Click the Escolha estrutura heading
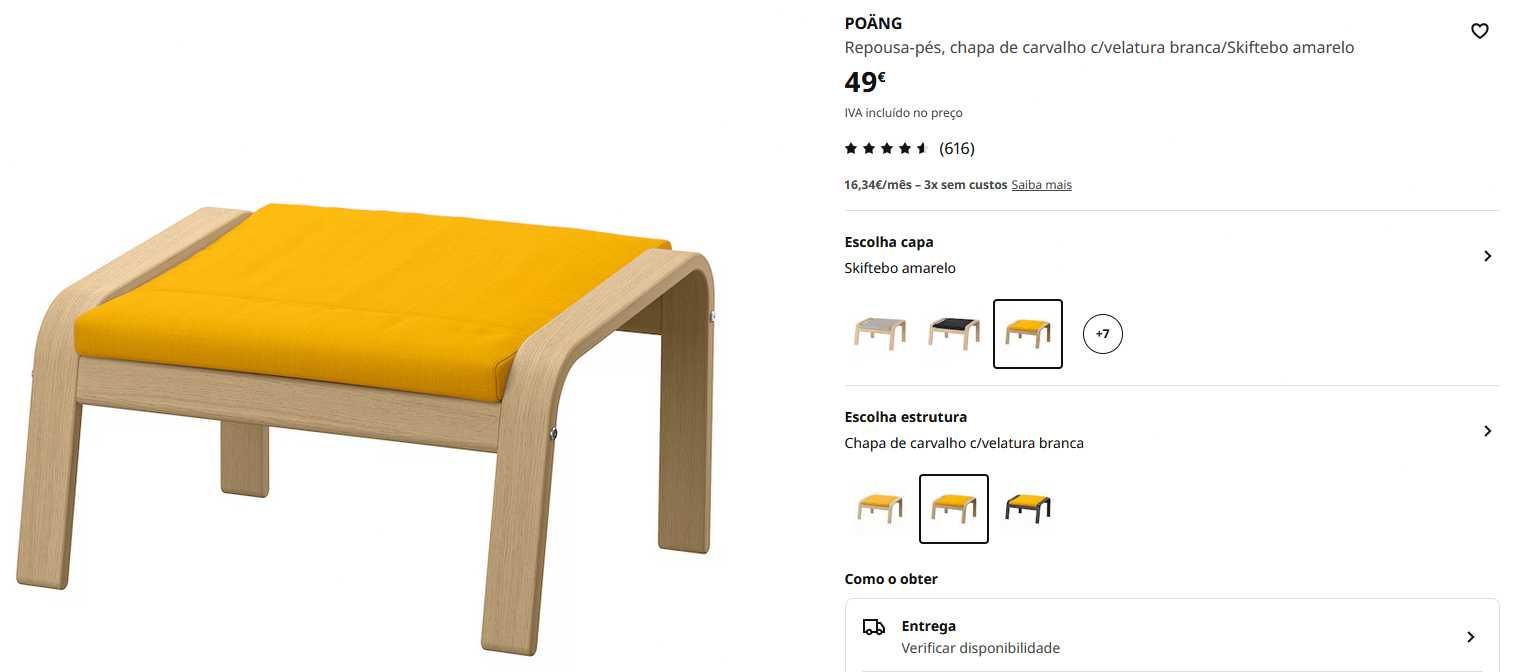 [906, 417]
